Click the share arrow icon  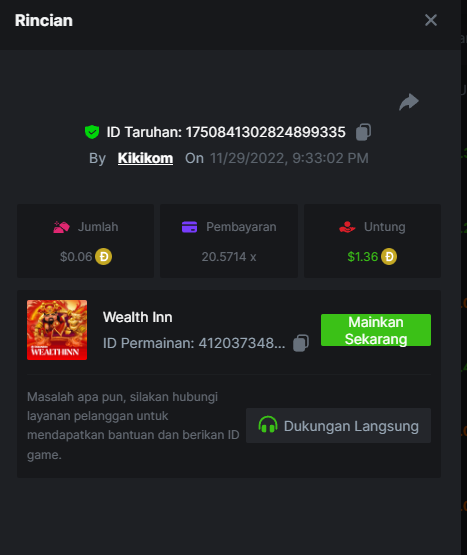click(409, 102)
